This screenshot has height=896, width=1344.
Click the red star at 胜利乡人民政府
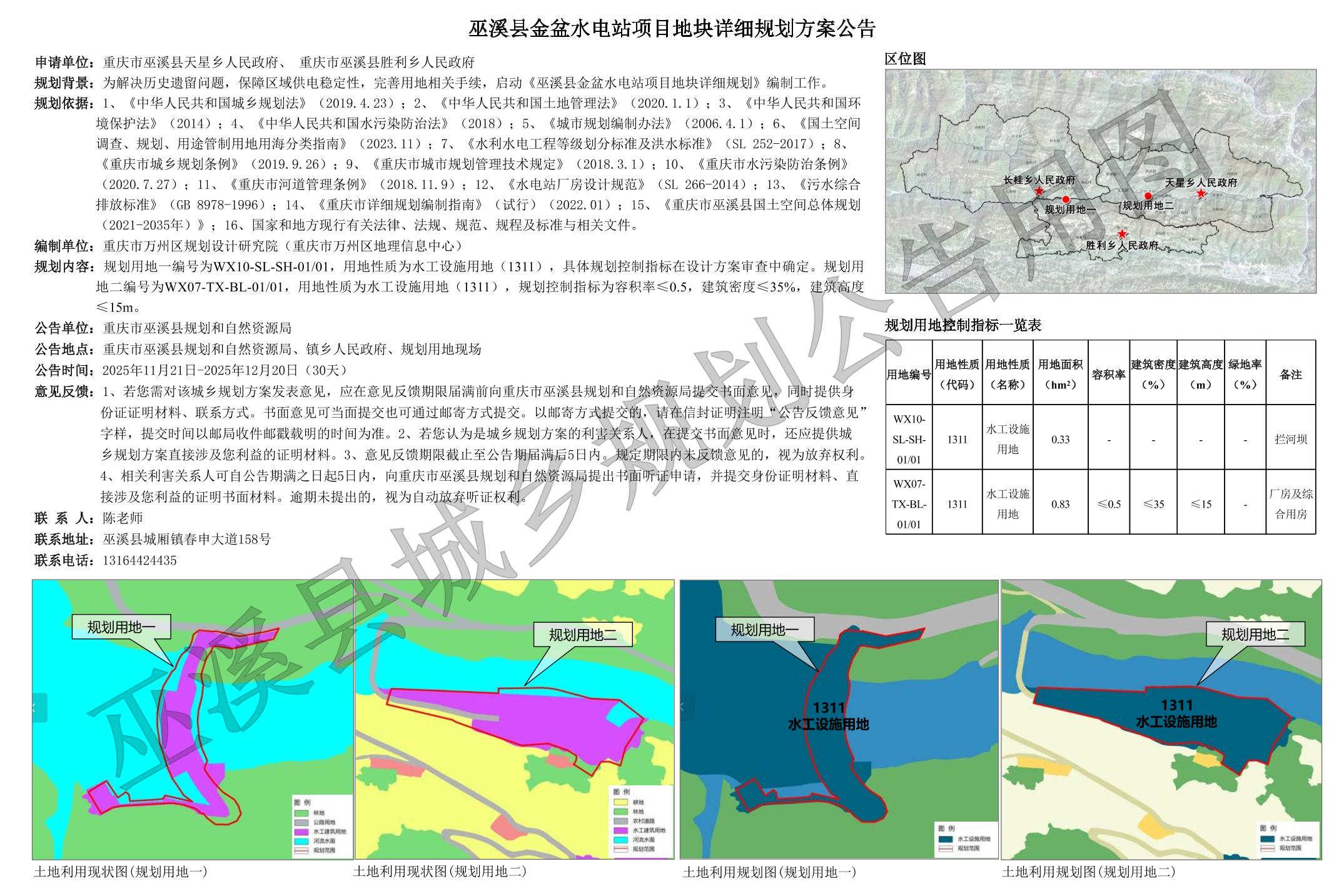click(1123, 234)
